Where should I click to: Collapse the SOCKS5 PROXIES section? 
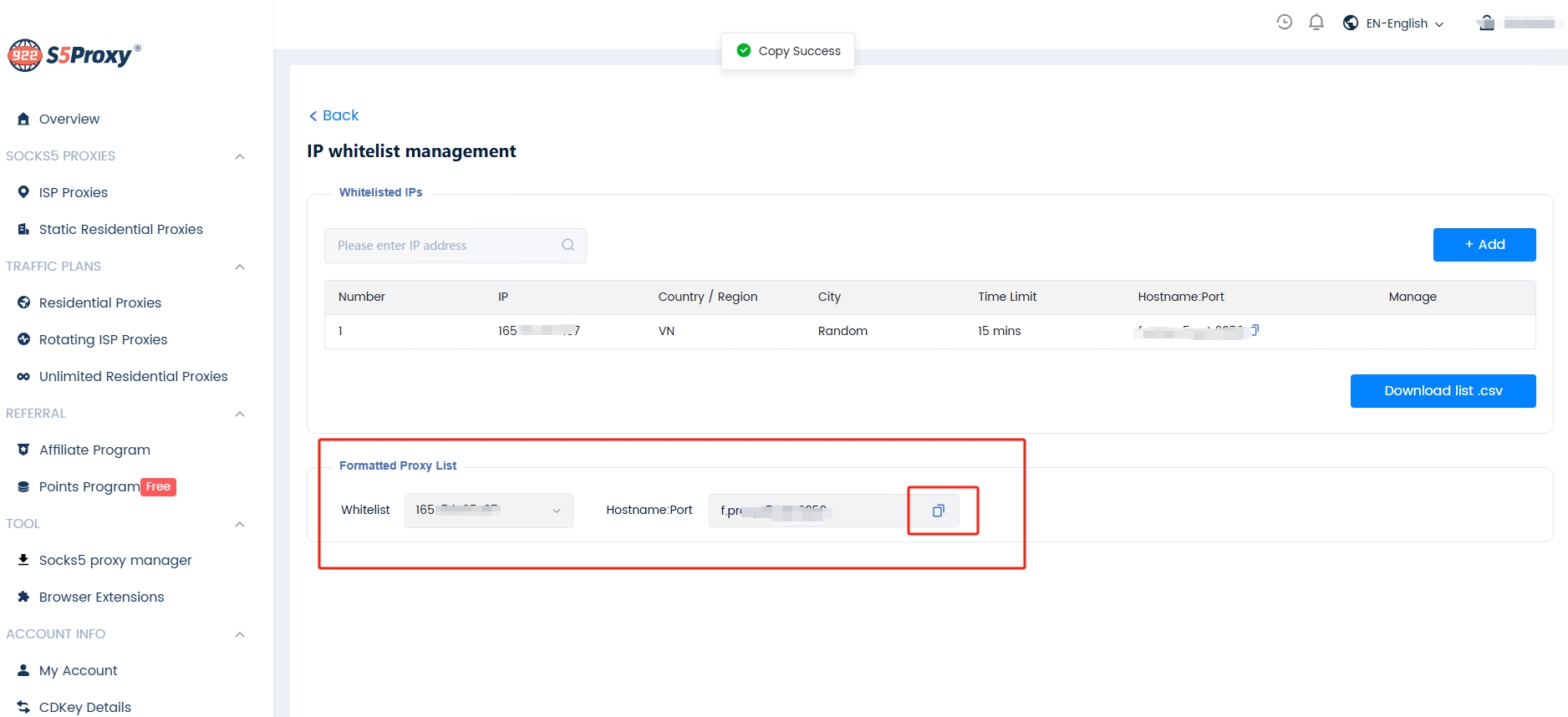click(240, 156)
